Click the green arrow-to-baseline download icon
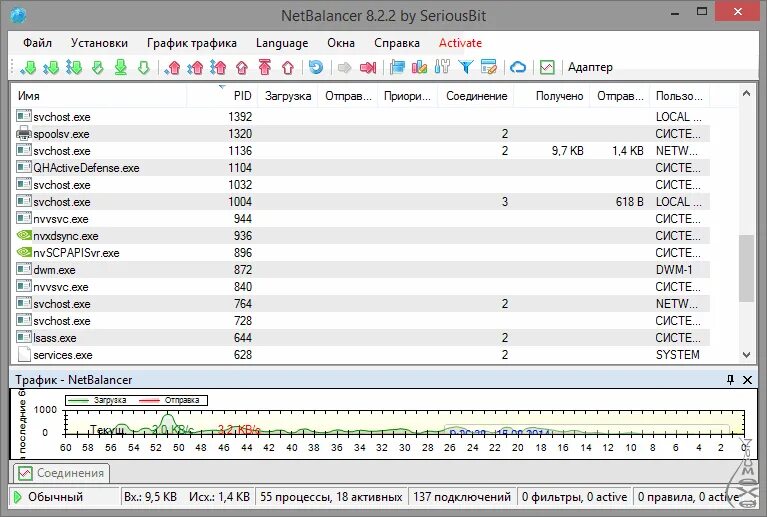 [x=120, y=67]
